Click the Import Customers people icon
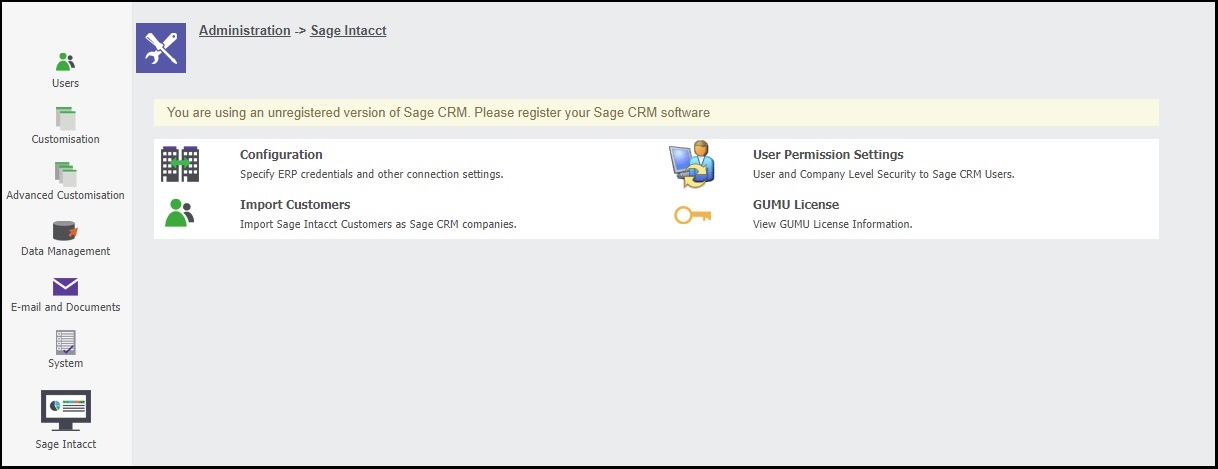 pyautogui.click(x=180, y=213)
